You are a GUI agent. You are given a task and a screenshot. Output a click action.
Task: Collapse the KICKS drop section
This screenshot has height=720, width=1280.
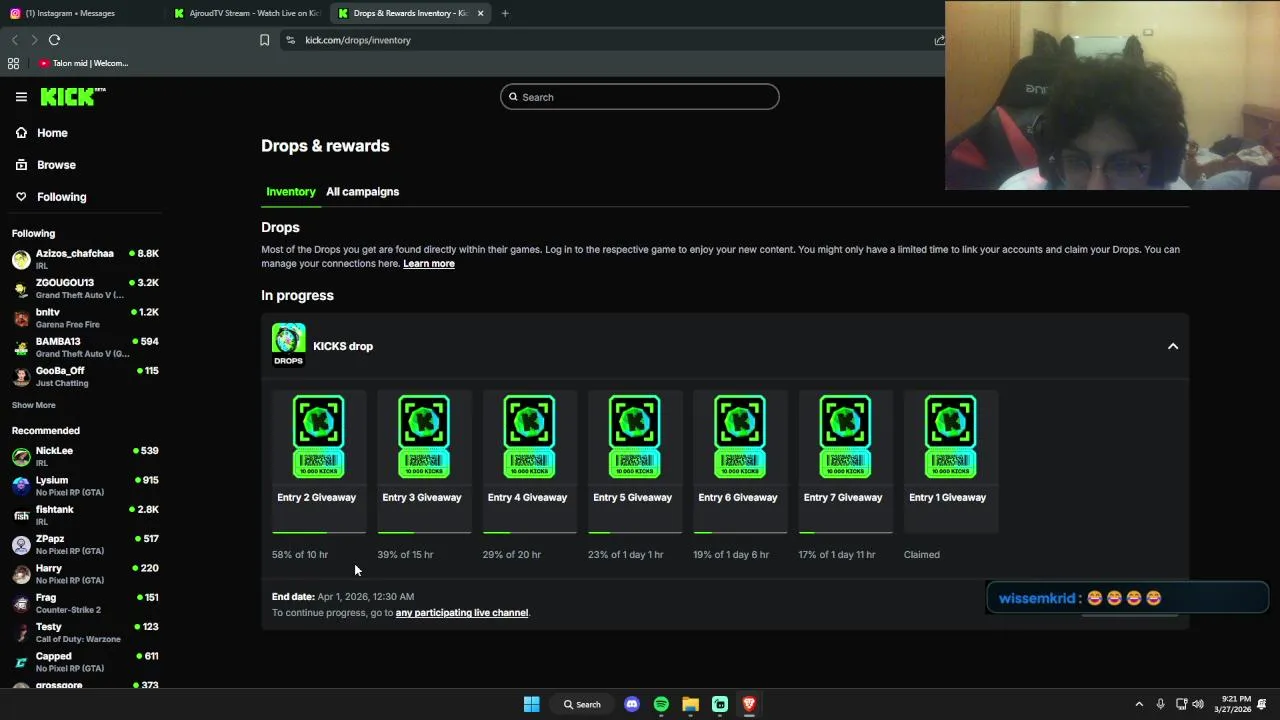coord(1173,346)
